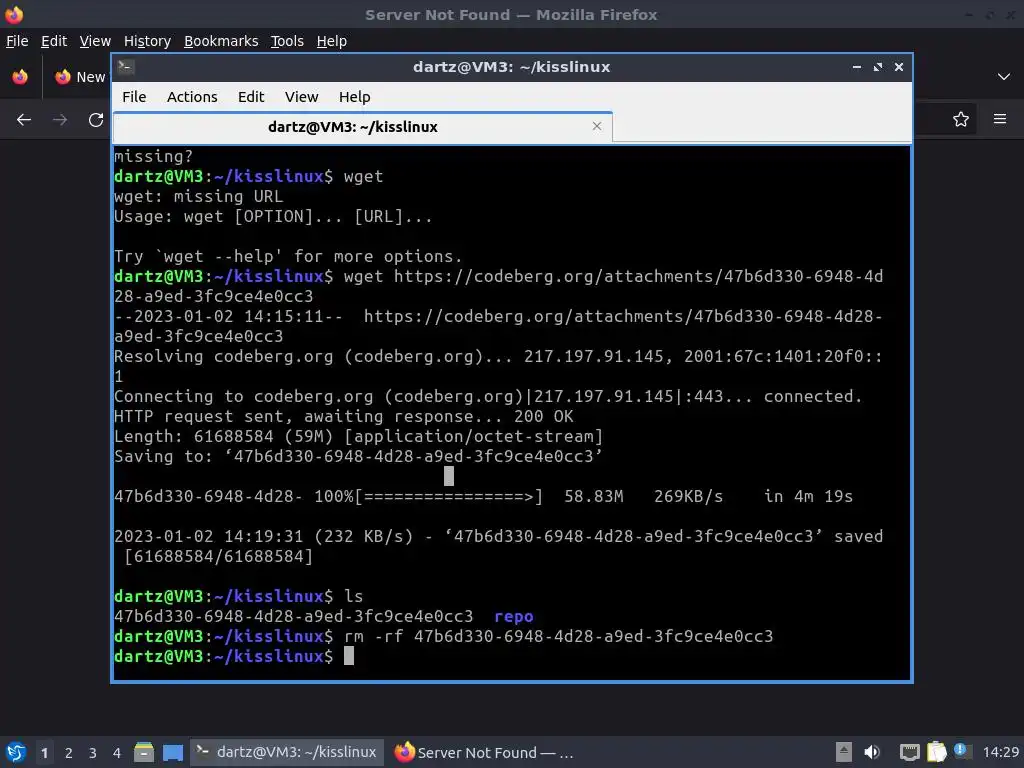The height and width of the screenshot is (768, 1024).
Task: Click the wget 100% progress bar line
Action: (483, 496)
